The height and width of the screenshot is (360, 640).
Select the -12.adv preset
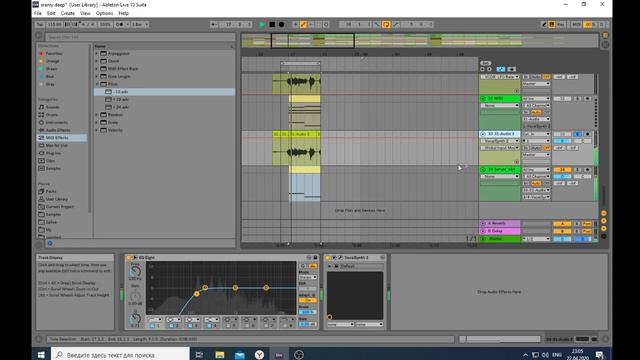click(x=164, y=92)
